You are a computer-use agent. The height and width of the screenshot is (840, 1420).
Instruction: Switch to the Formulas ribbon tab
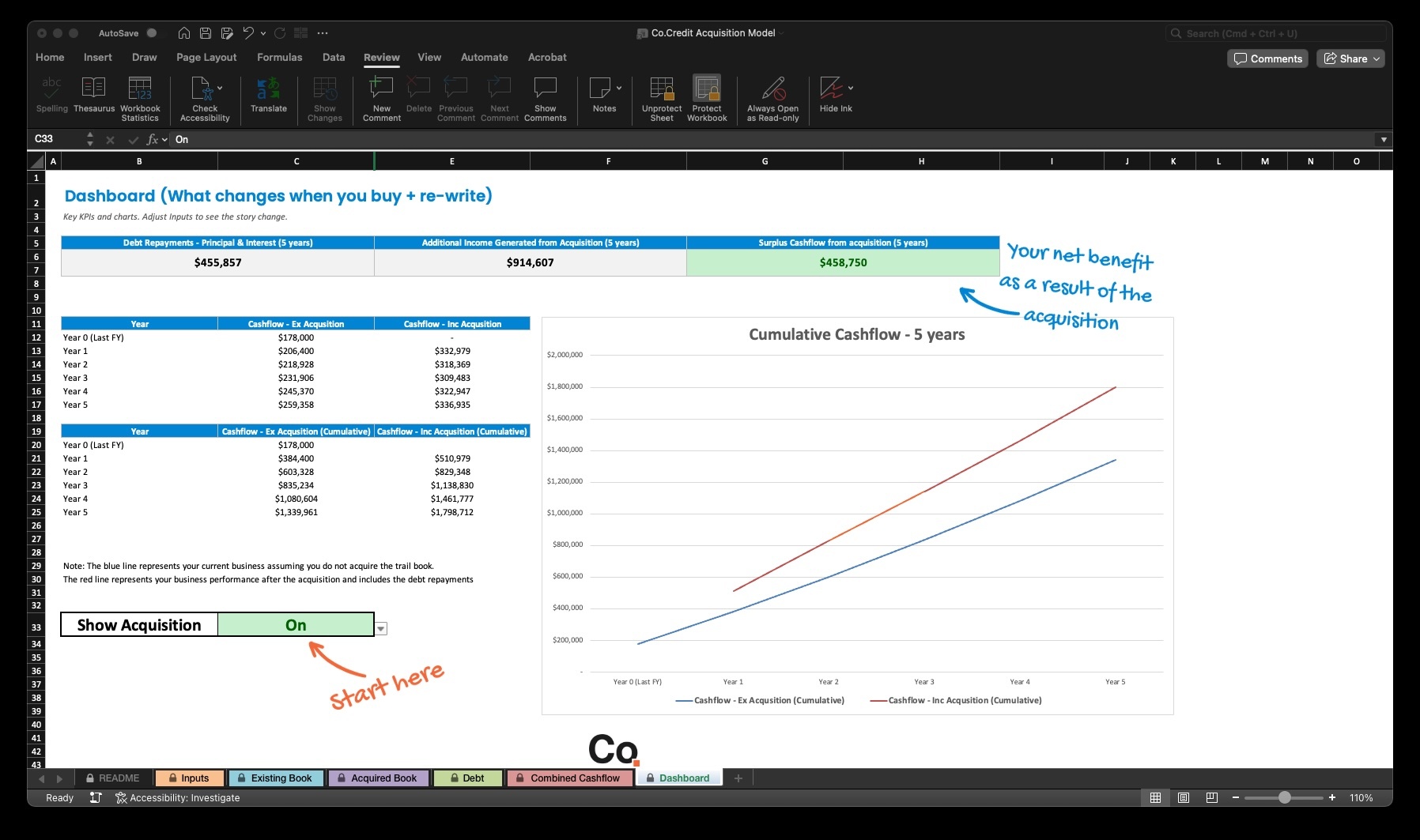pos(279,58)
